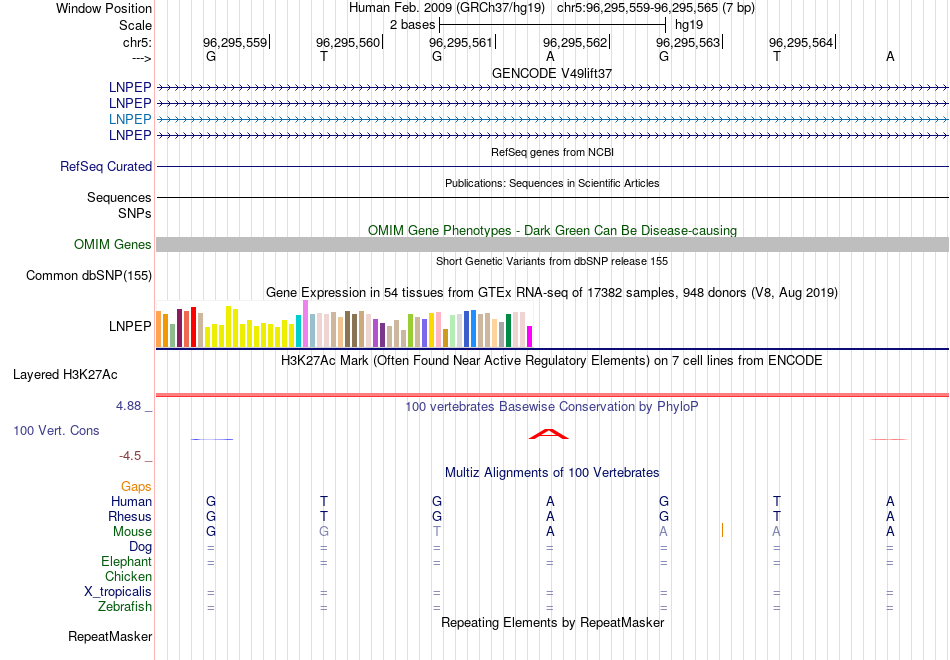Click the 100 Vert. Cons label

point(56,430)
